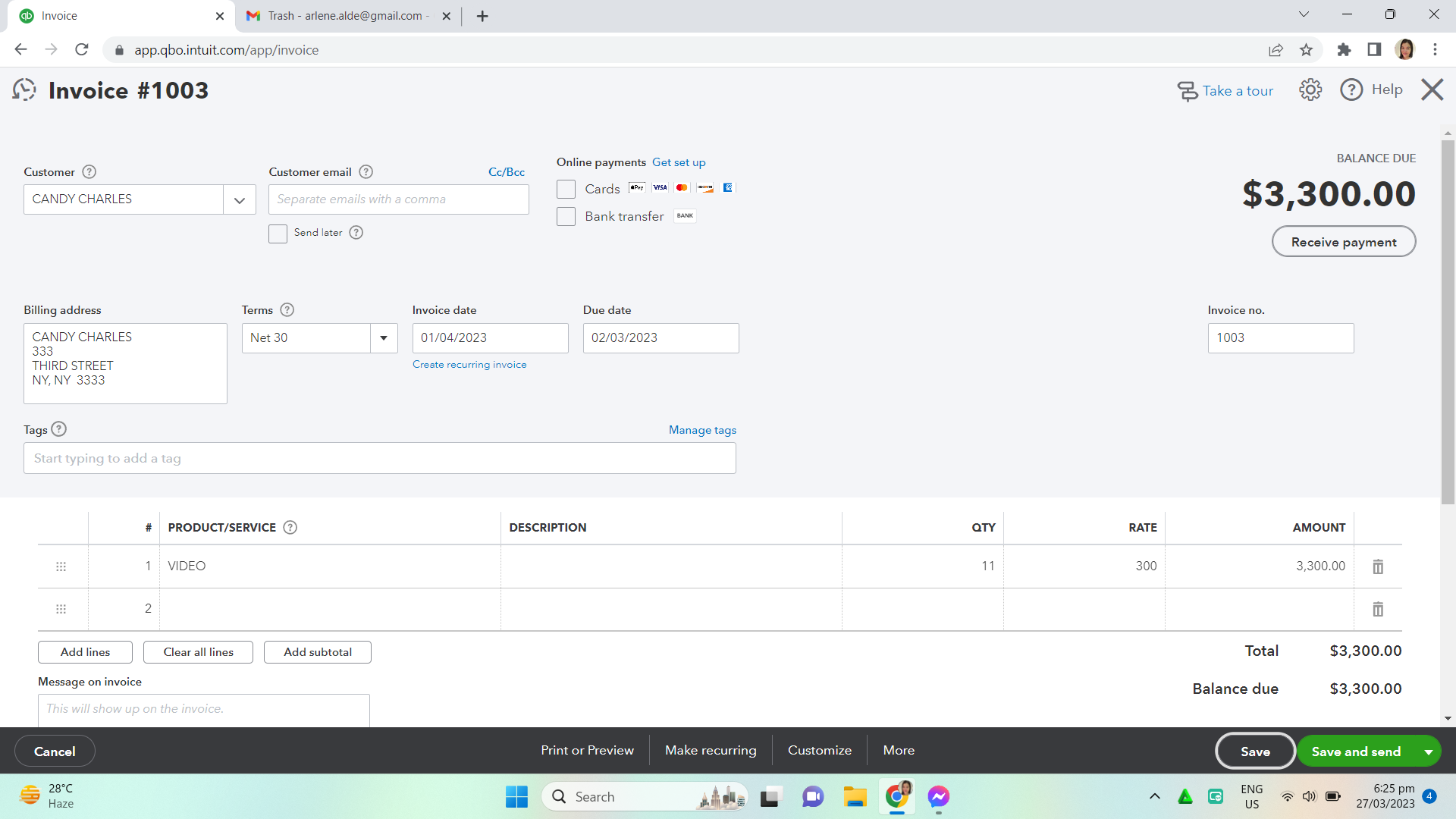
Task: Expand the Save and send arrow
Action: tap(1428, 752)
